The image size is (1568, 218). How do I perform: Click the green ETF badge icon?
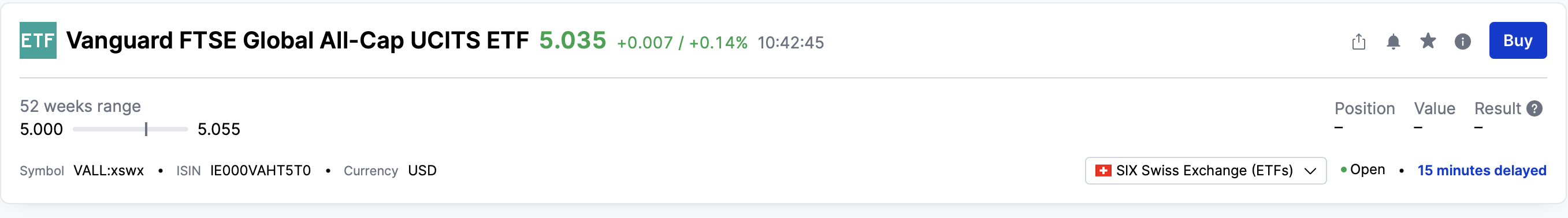(38, 40)
